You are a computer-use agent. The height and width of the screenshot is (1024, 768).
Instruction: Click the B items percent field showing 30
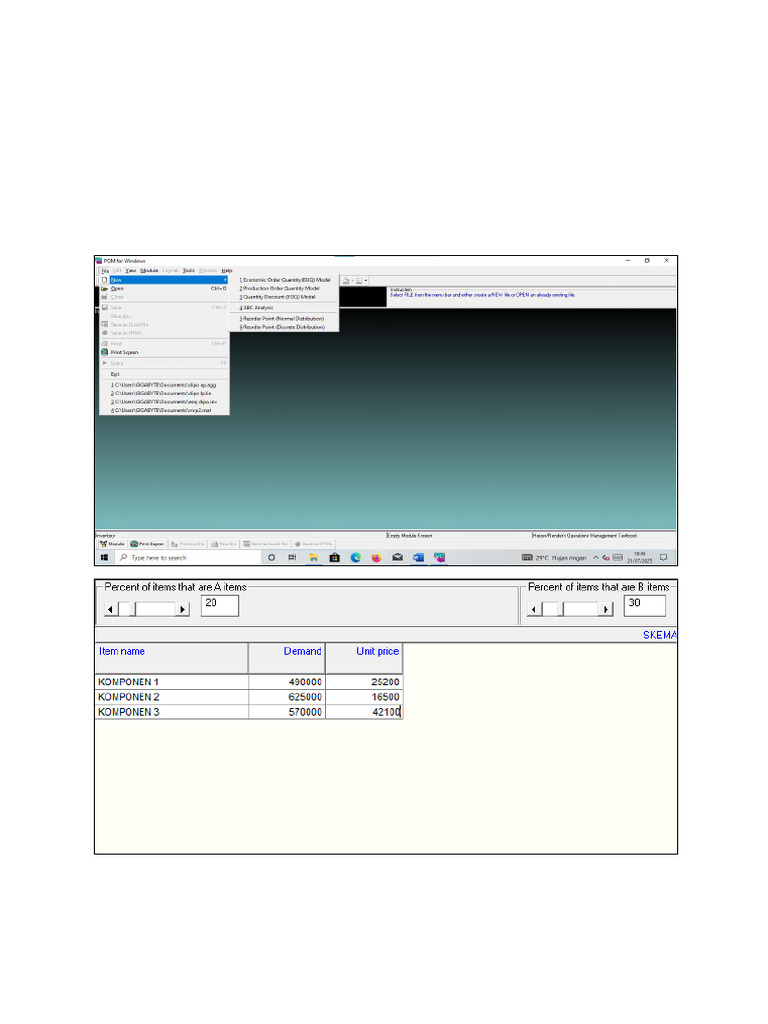pos(645,605)
